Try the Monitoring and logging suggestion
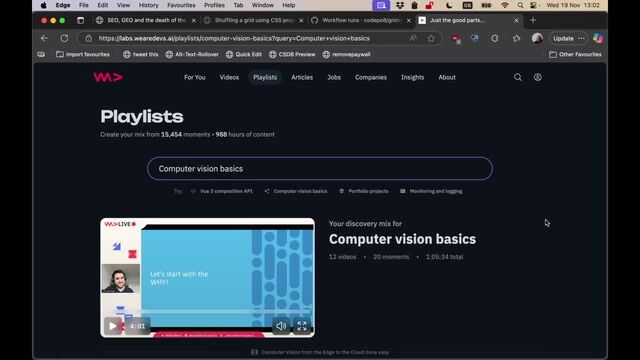Image resolution: width=640 pixels, height=360 pixels. [x=431, y=191]
